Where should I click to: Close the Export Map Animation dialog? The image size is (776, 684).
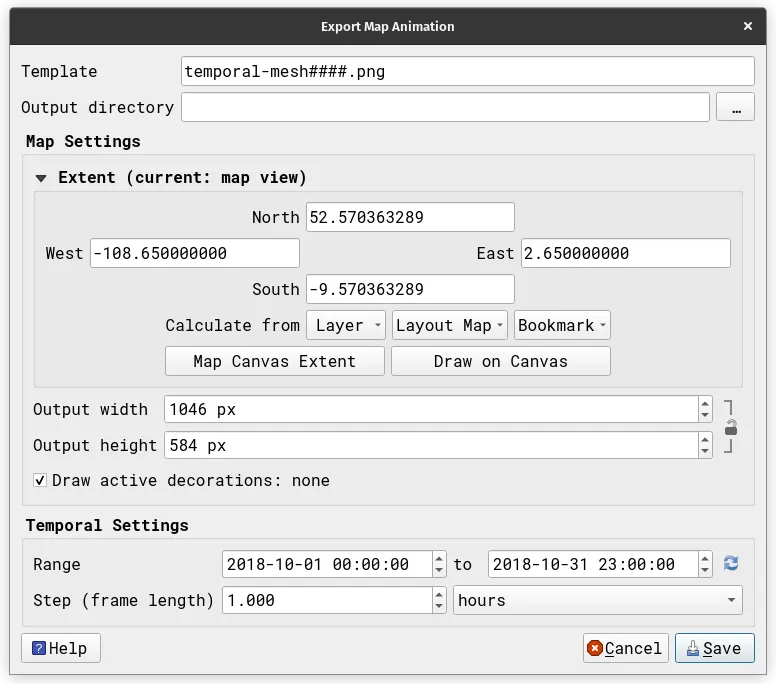pyautogui.click(x=747, y=26)
